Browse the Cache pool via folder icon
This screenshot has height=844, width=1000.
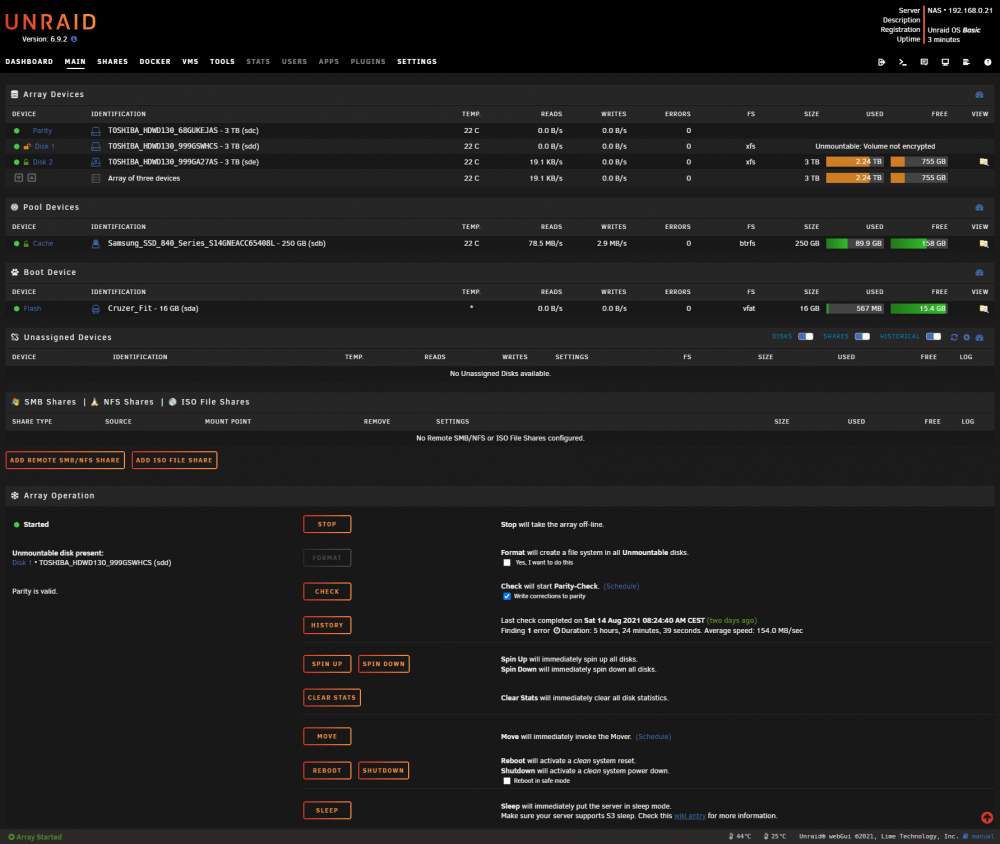coord(983,244)
